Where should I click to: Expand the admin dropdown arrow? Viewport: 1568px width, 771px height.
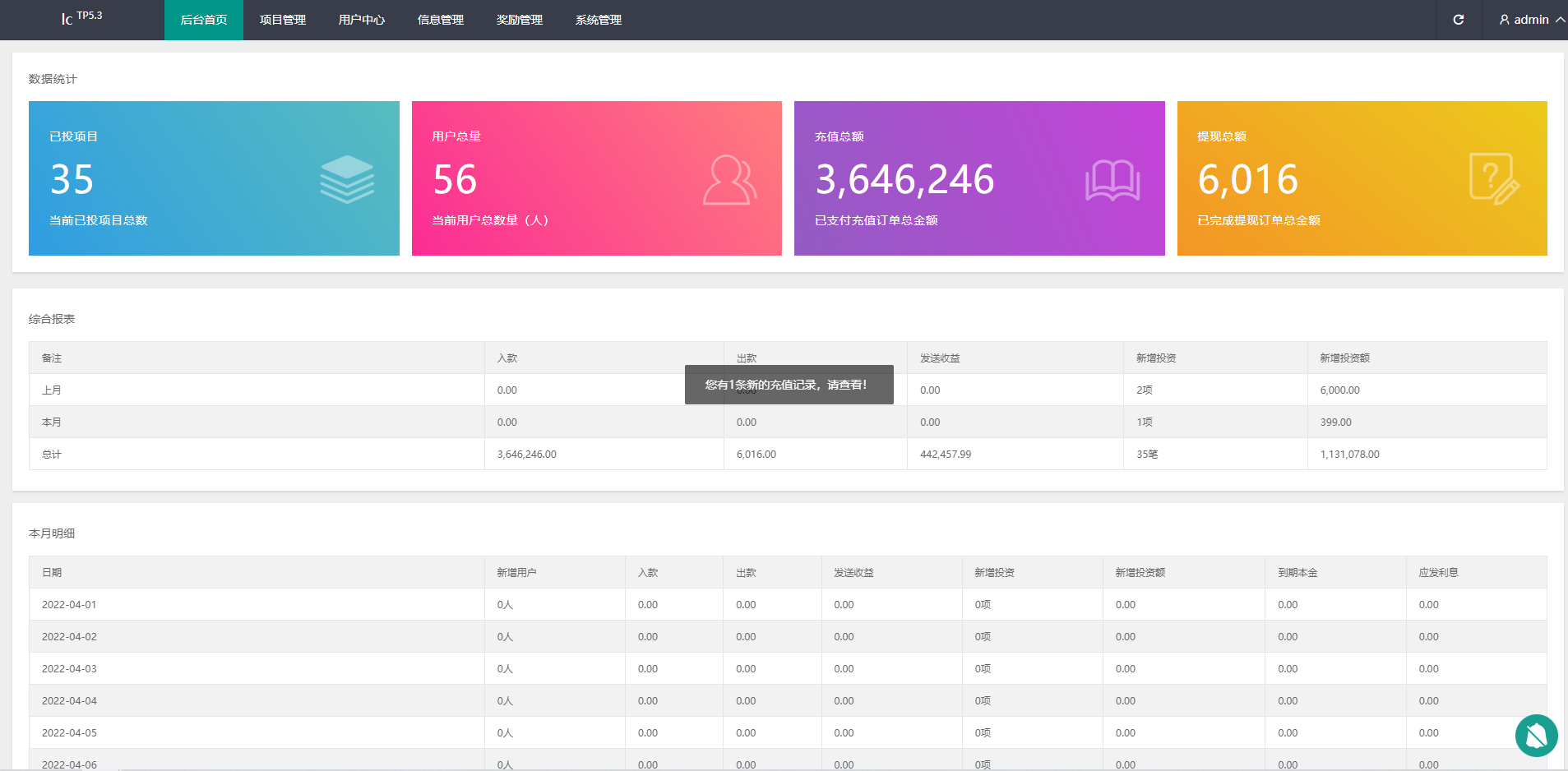(1559, 20)
